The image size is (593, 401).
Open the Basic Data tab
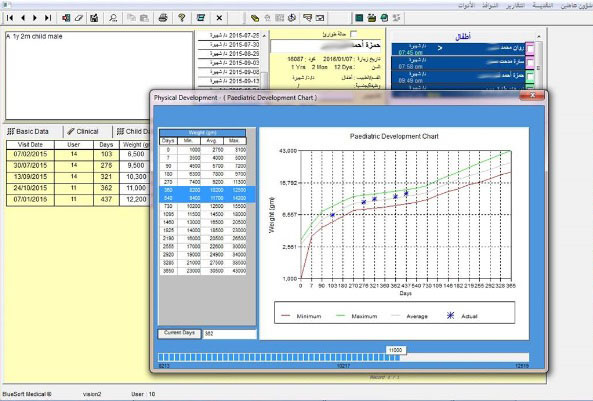(x=28, y=132)
